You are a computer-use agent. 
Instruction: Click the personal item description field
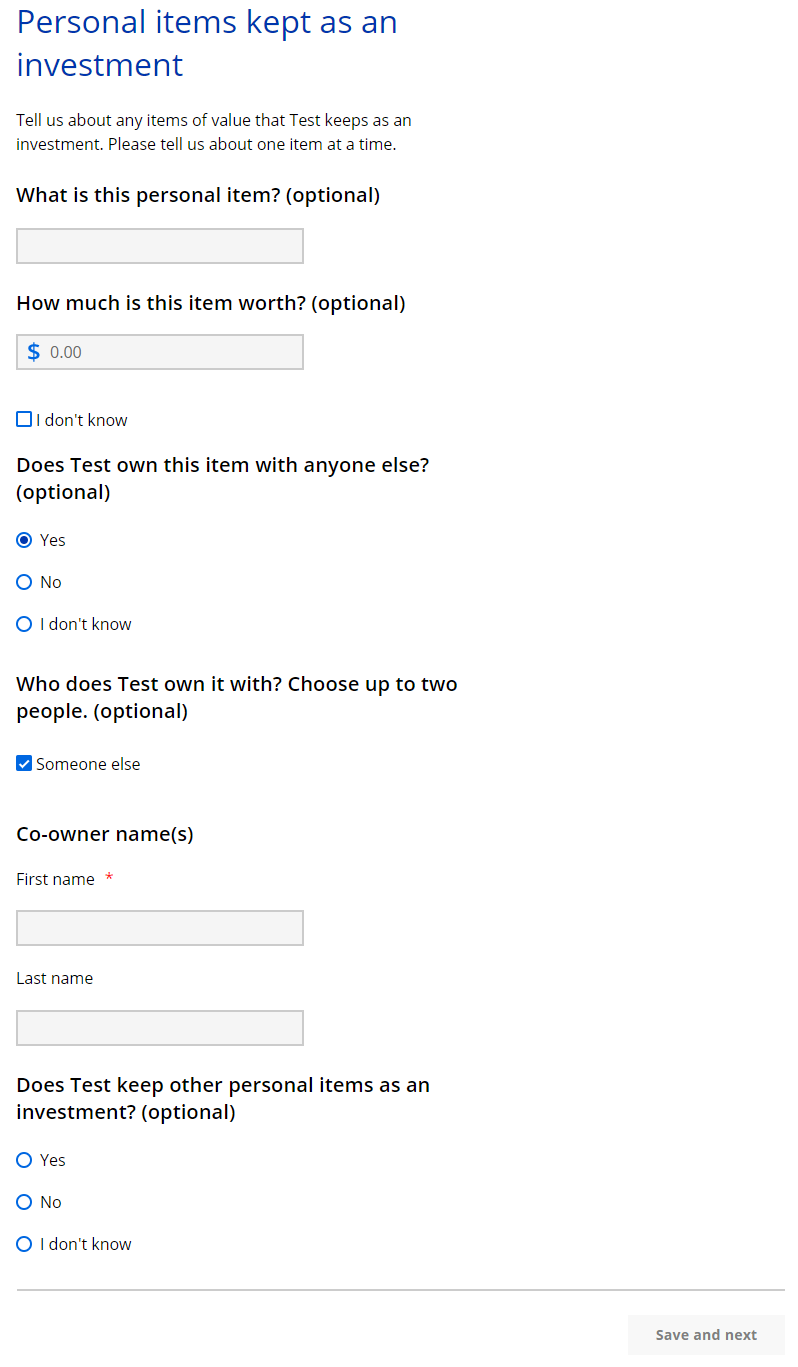click(160, 246)
